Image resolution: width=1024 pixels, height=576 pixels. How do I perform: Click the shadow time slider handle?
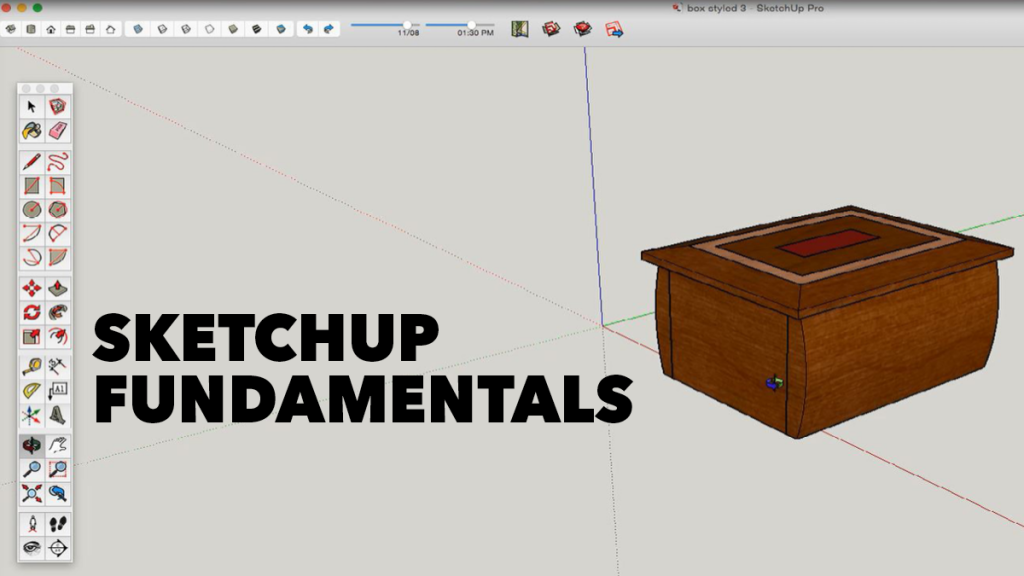pyautogui.click(x=471, y=25)
